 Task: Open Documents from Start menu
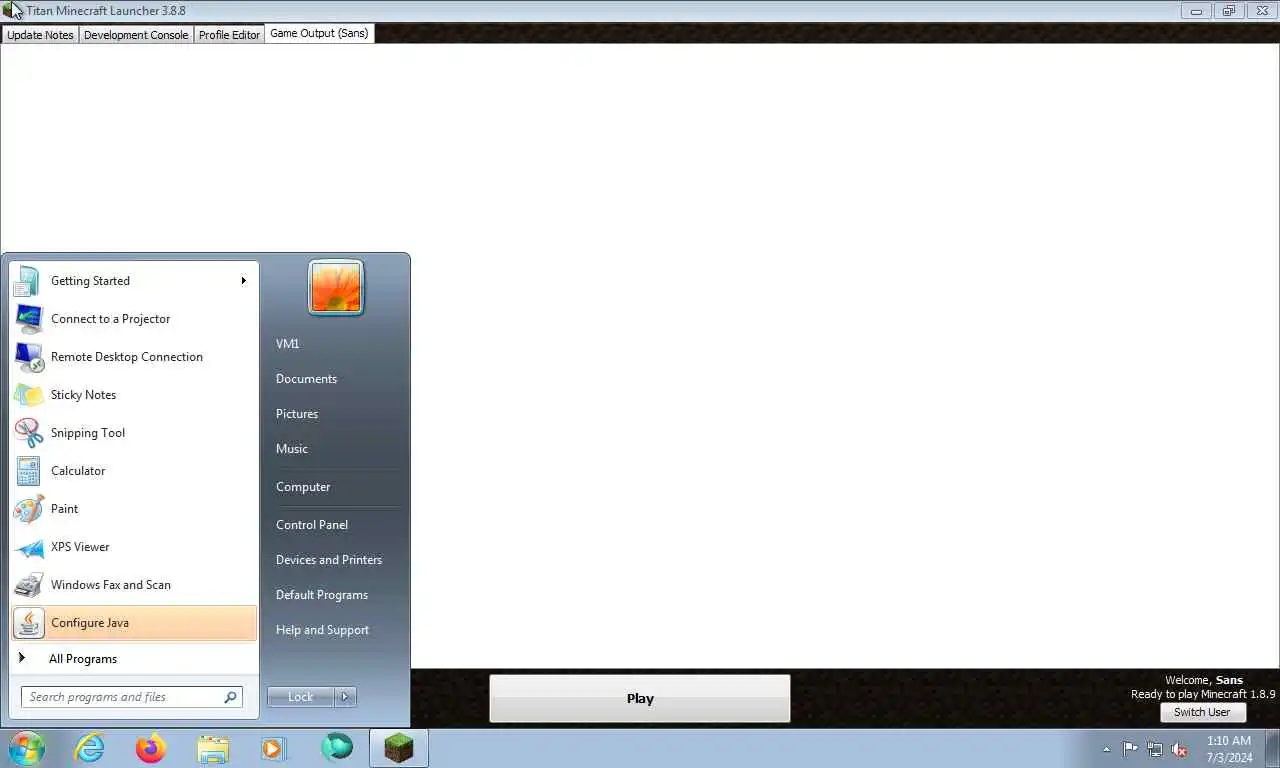306,379
